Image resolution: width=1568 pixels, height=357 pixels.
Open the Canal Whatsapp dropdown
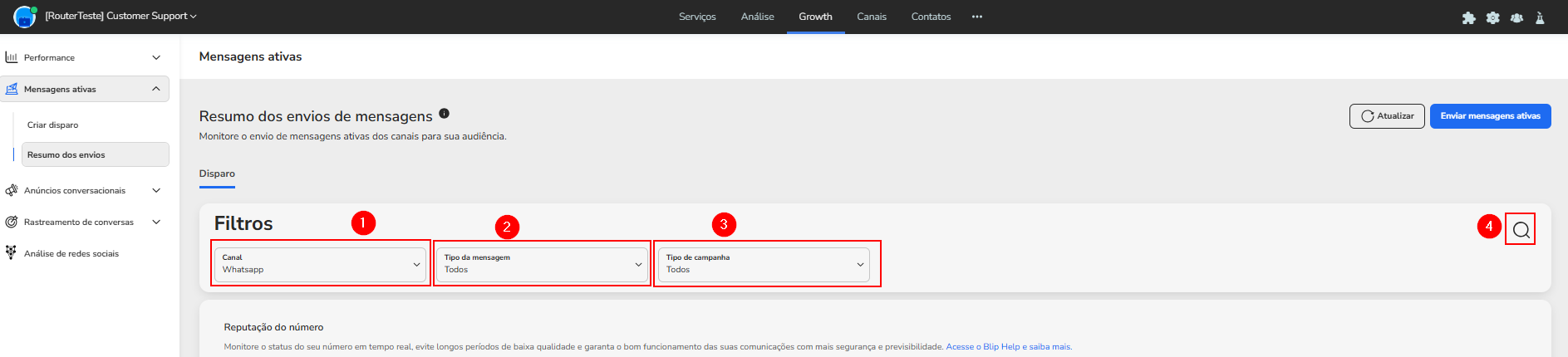[x=321, y=264]
